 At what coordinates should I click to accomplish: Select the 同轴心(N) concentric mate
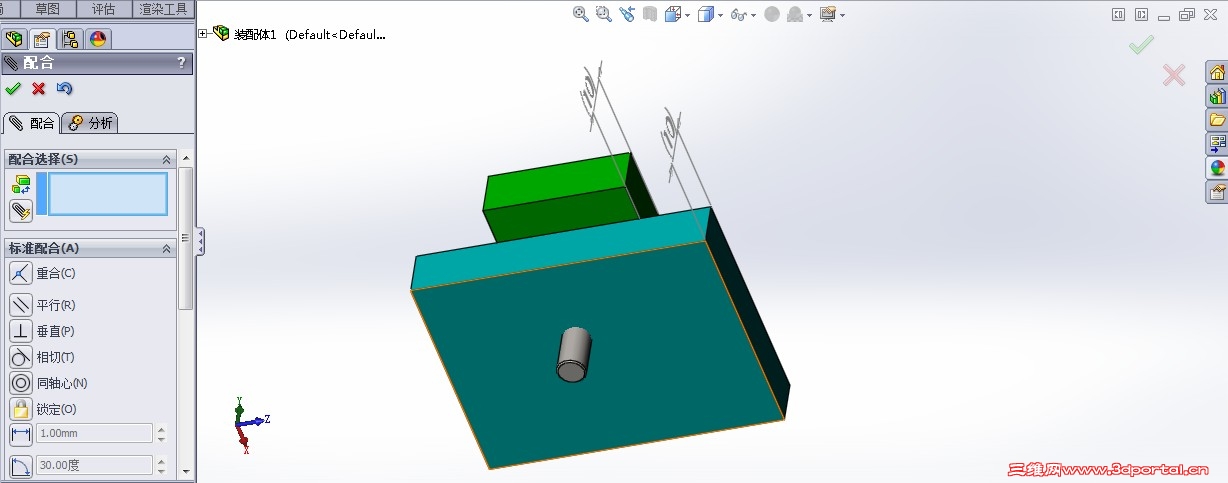pyautogui.click(x=21, y=383)
